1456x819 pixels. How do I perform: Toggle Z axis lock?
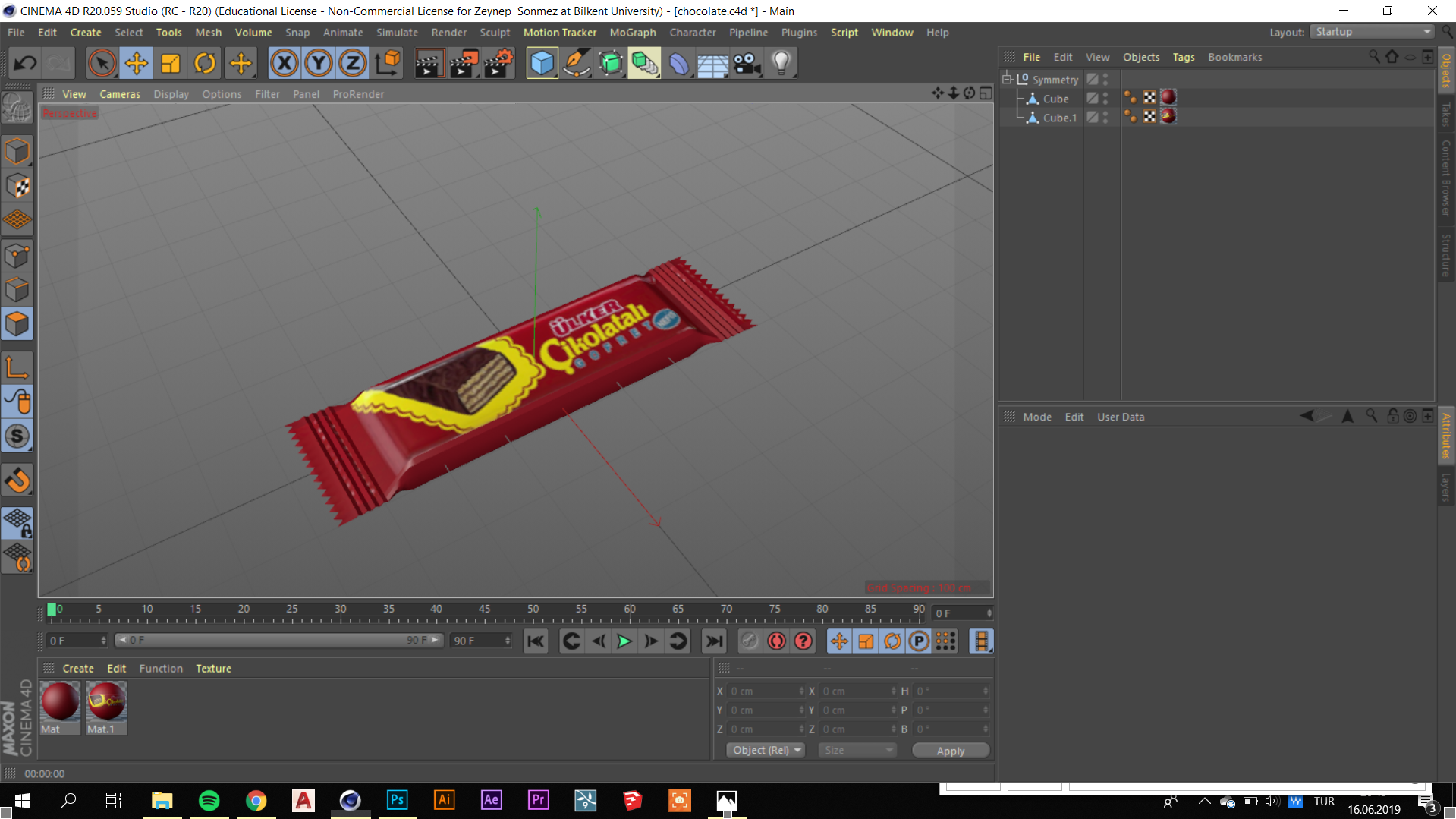coord(353,64)
